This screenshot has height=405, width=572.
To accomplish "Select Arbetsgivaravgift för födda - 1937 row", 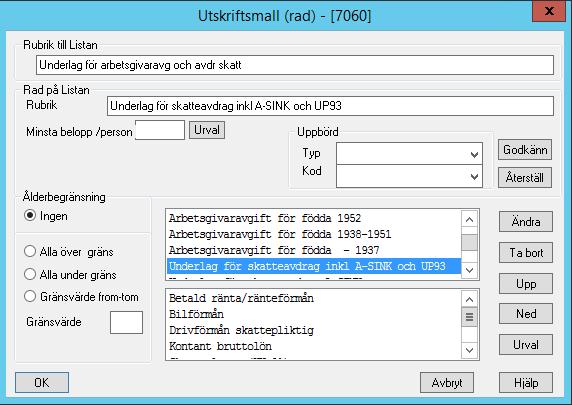I will pyautogui.click(x=314, y=250).
